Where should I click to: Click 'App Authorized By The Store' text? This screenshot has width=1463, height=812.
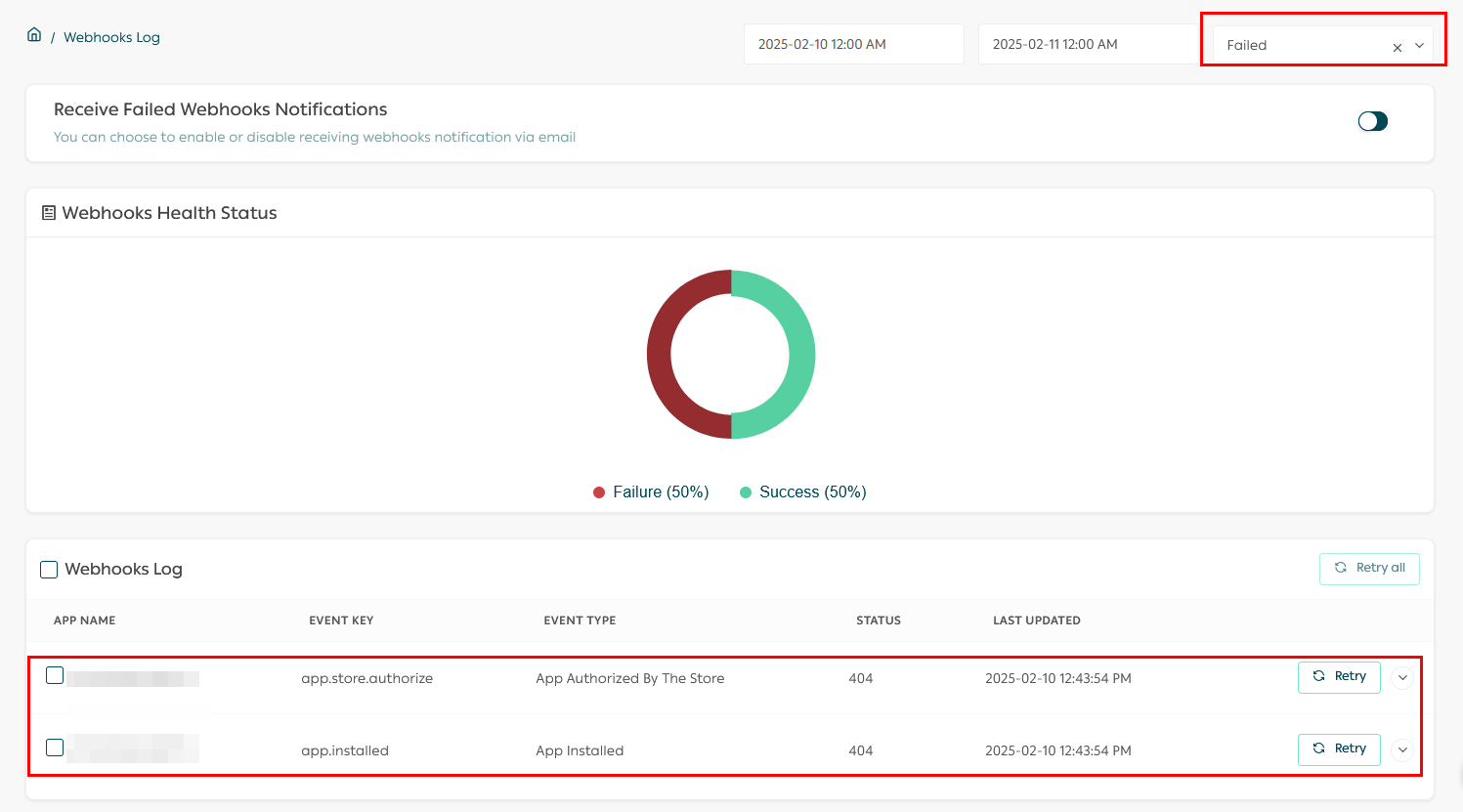click(630, 679)
